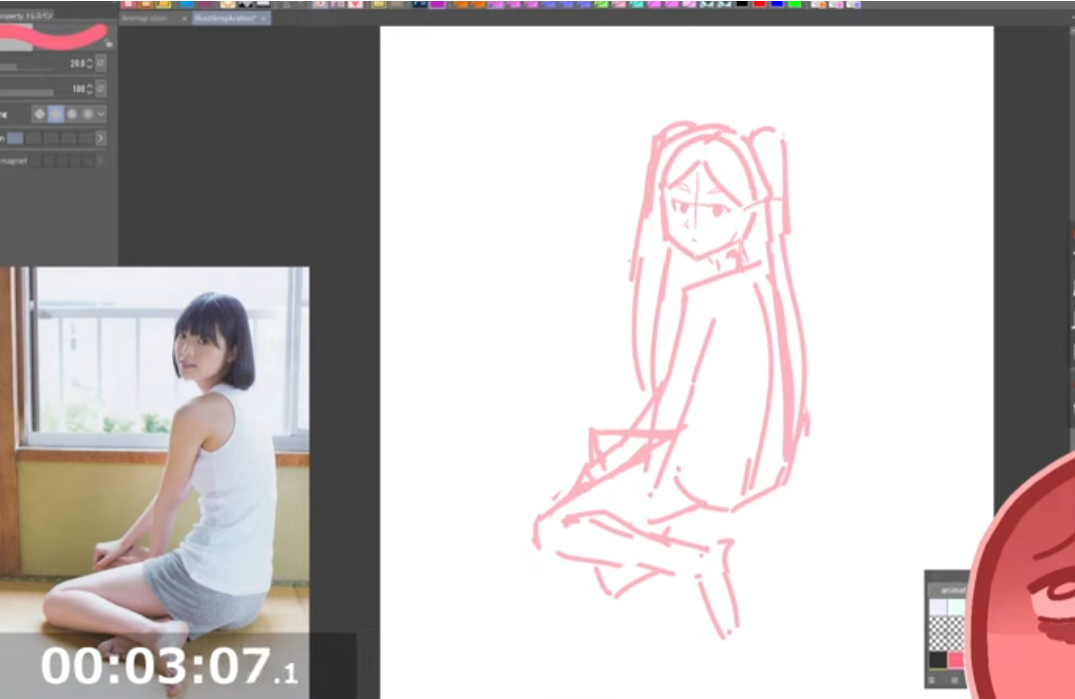Select the second stabilization level box
The image size is (1075, 699).
point(33,138)
